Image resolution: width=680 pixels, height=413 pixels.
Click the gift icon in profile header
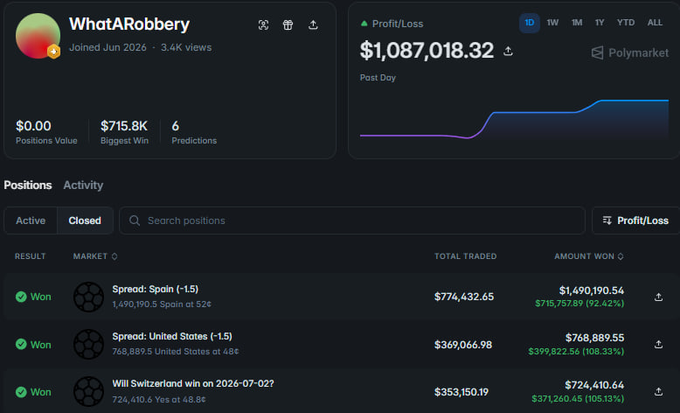[288, 25]
